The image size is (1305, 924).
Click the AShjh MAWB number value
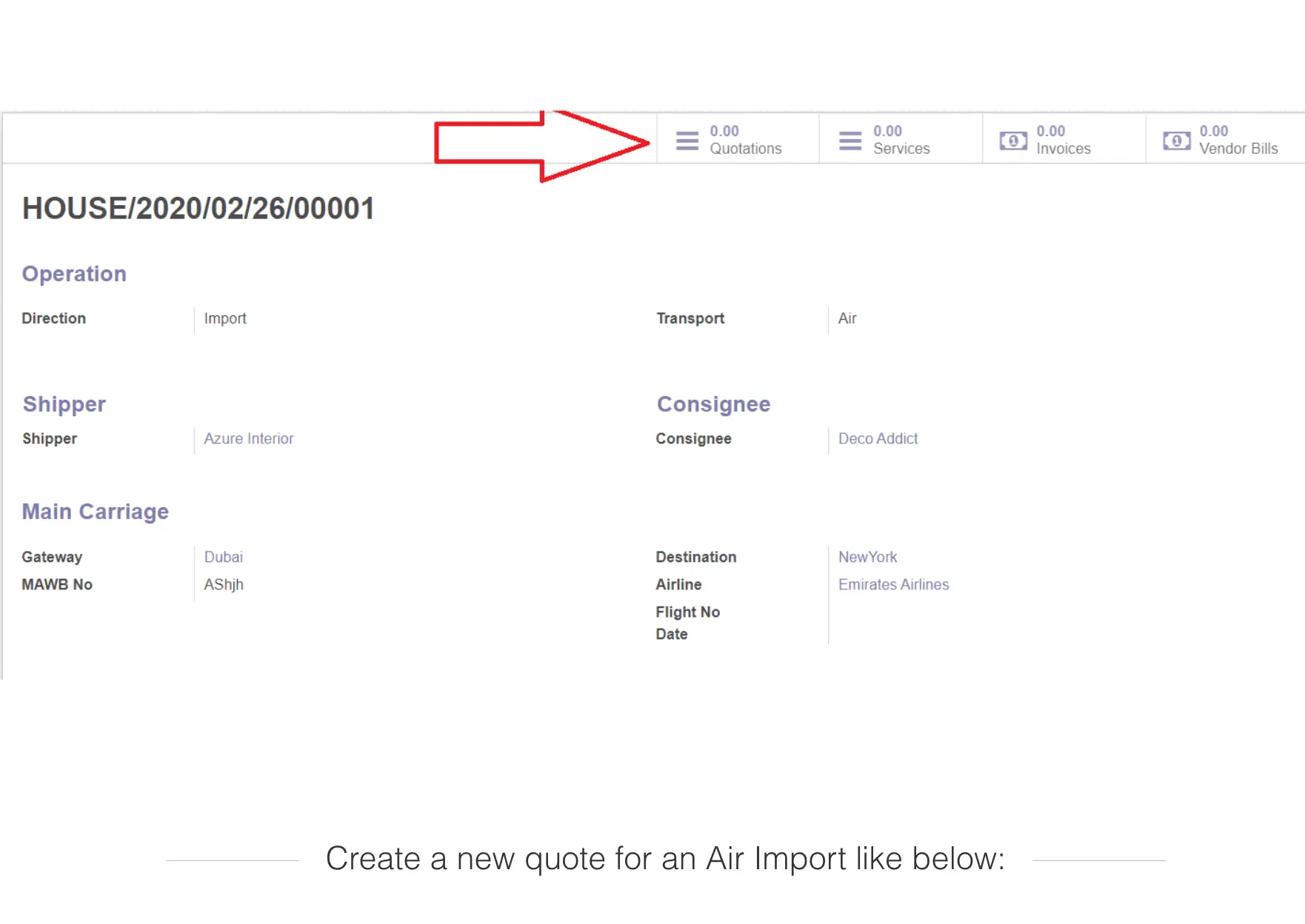tap(224, 585)
